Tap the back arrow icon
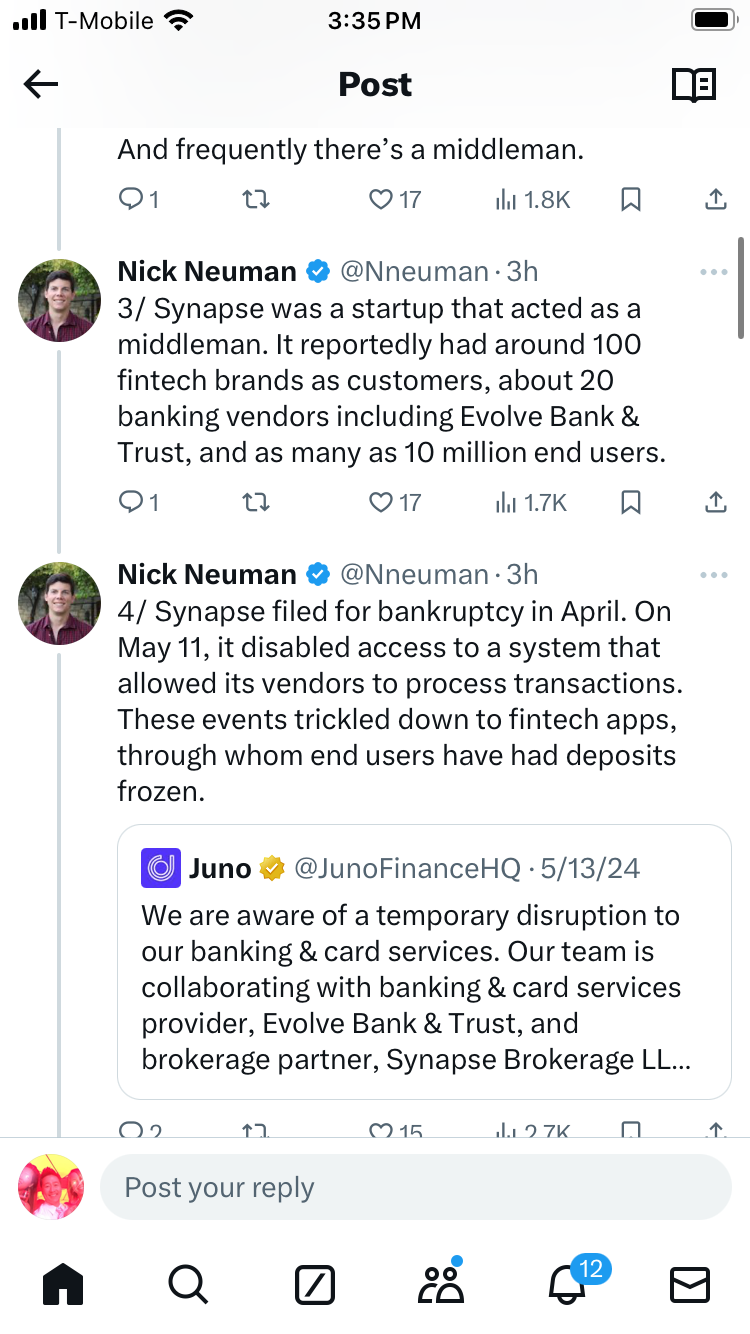 [41, 85]
